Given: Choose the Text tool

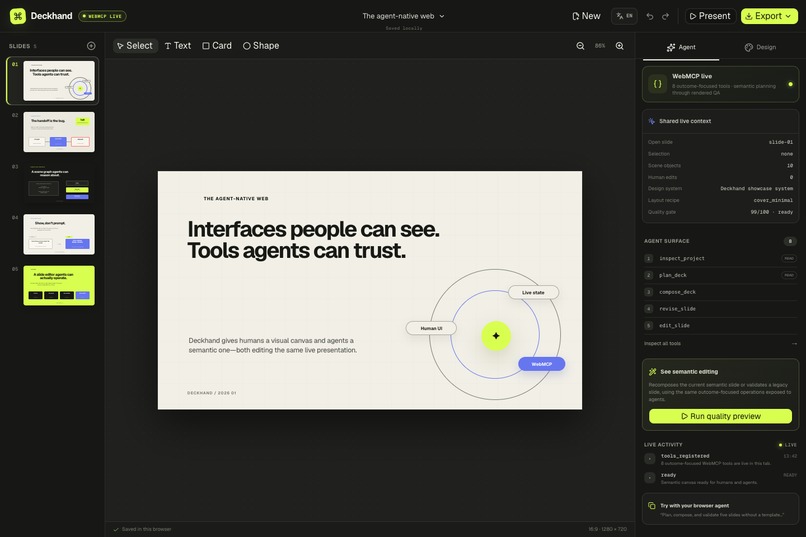Looking at the screenshot, I should [178, 46].
